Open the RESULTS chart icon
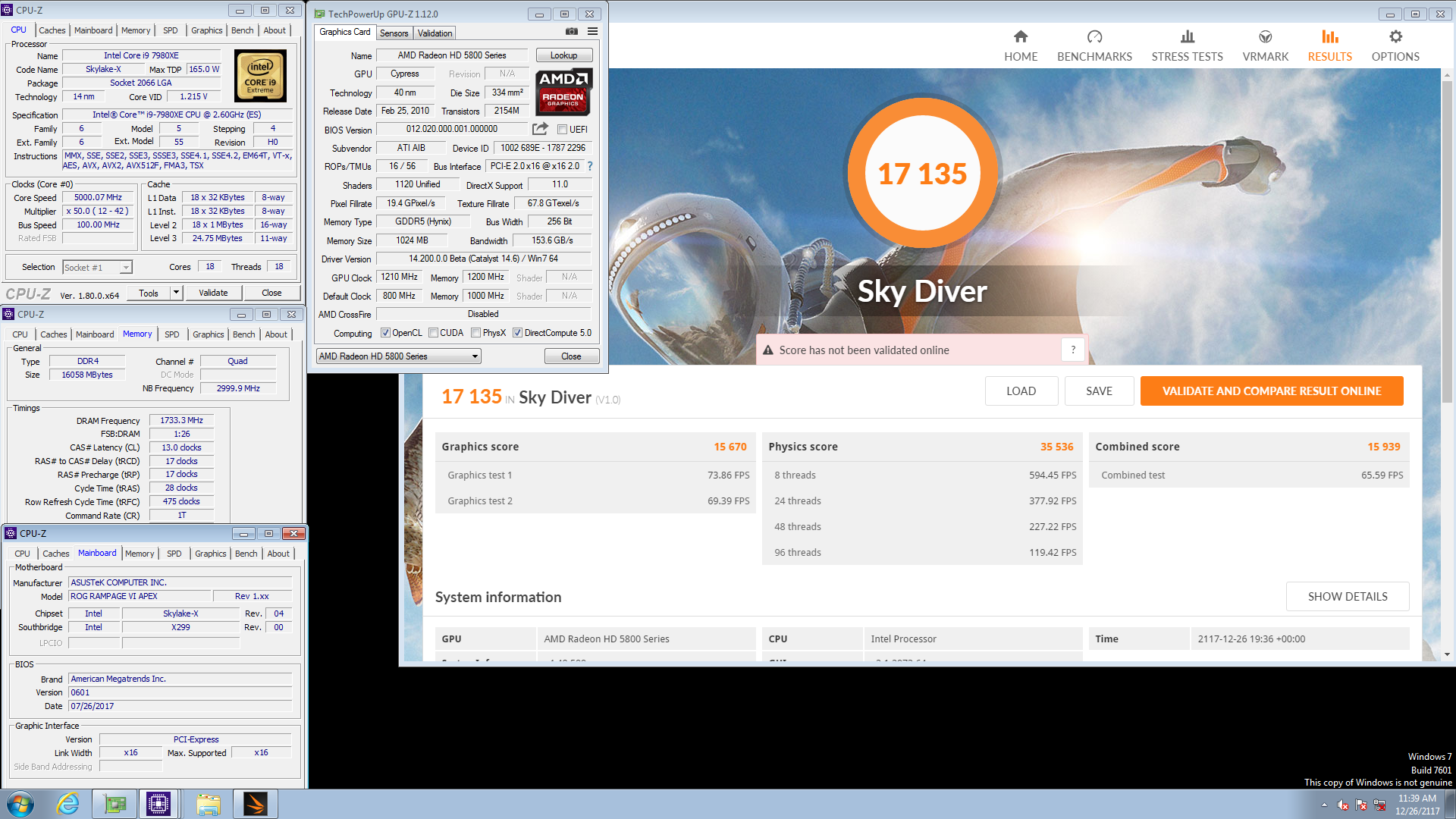The image size is (1456, 819). [1329, 36]
